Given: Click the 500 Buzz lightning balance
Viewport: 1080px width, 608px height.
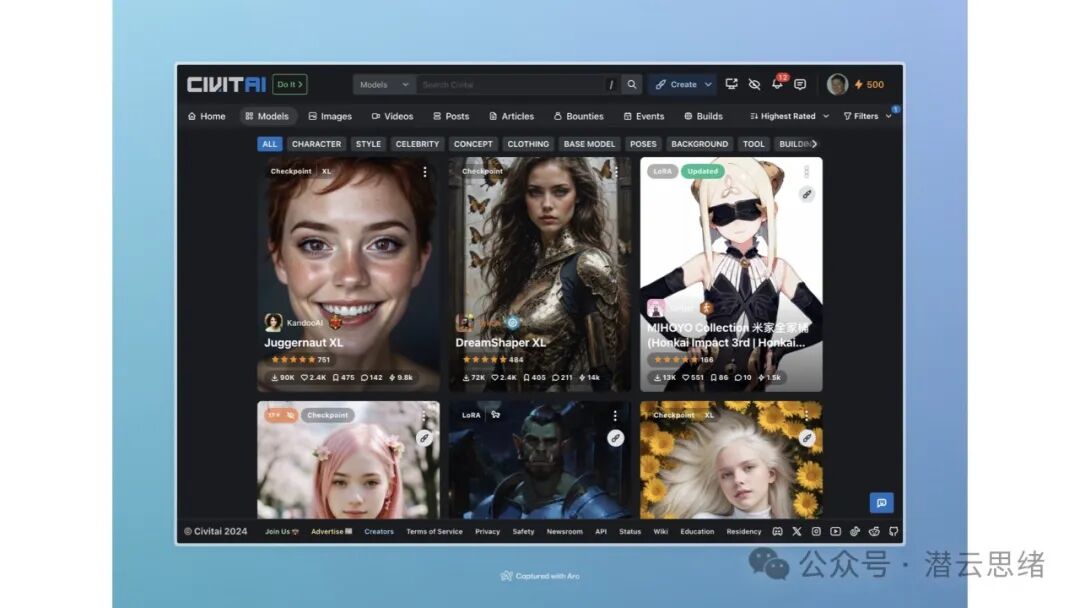Looking at the screenshot, I should pyautogui.click(x=869, y=85).
